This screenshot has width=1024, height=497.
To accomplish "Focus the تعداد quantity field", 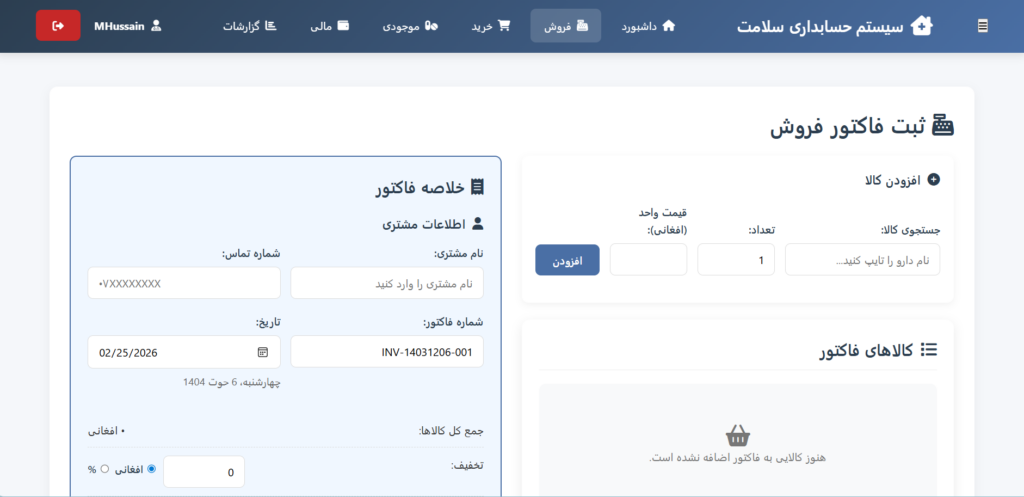I will pos(736,260).
